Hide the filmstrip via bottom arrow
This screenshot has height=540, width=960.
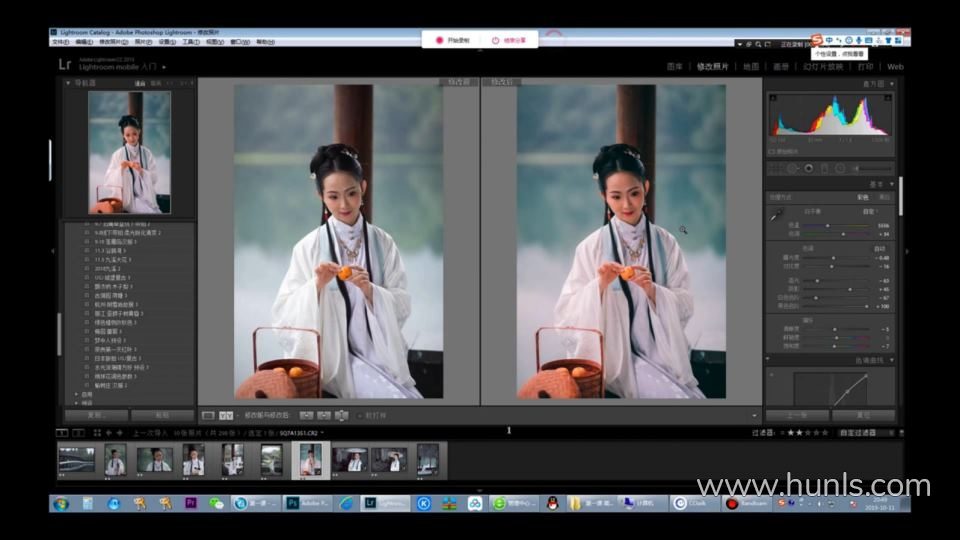click(x=479, y=490)
